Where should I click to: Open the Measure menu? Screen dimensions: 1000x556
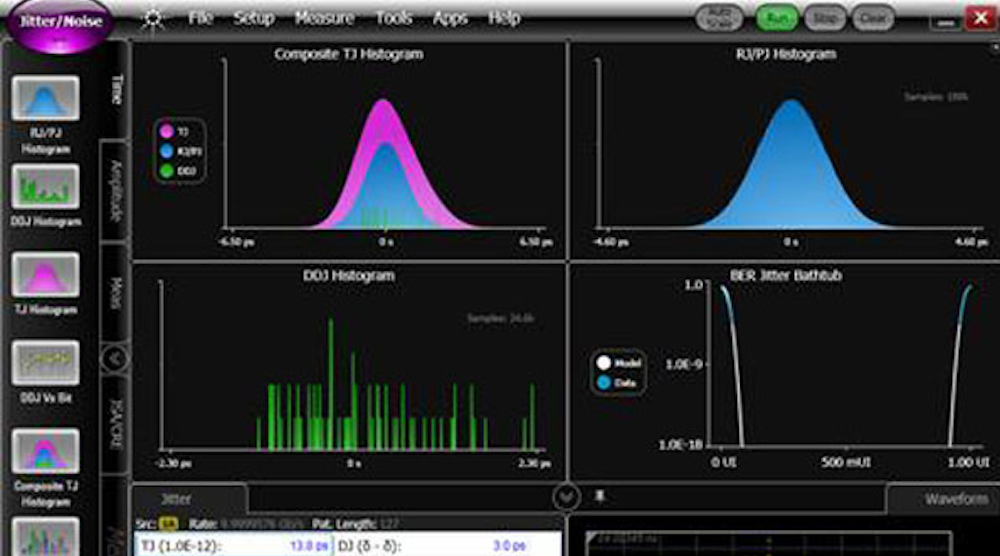click(324, 18)
